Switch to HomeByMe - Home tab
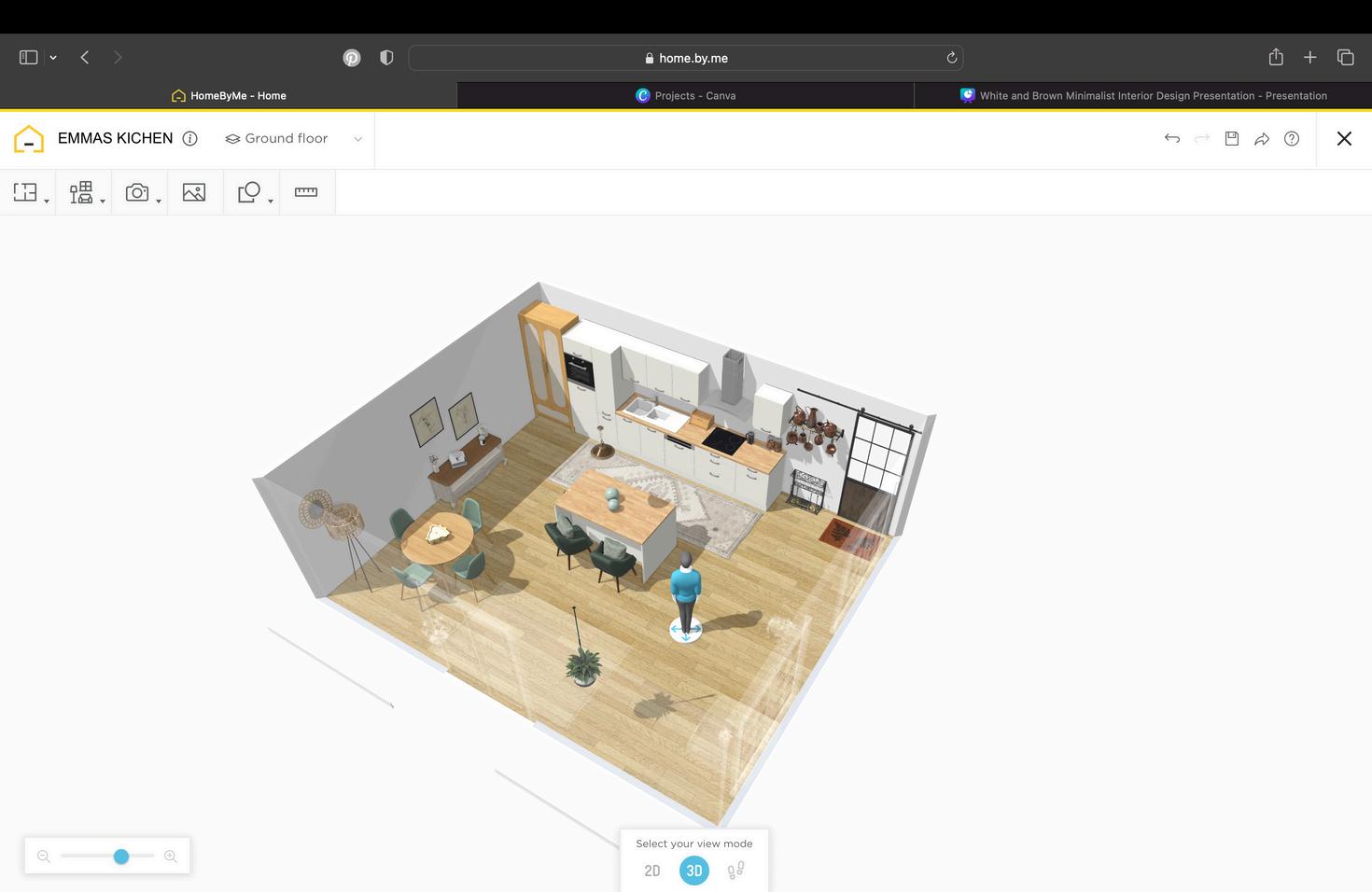This screenshot has height=892, width=1372. [229, 95]
